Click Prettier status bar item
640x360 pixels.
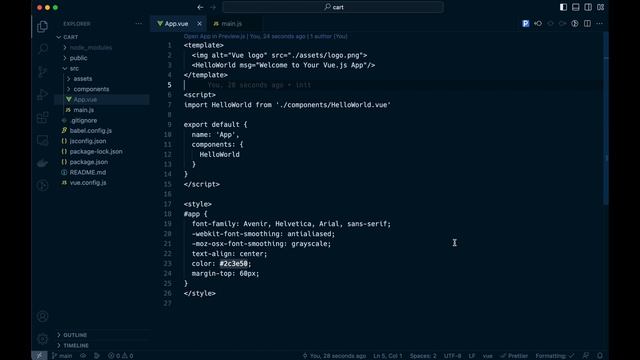point(514,356)
